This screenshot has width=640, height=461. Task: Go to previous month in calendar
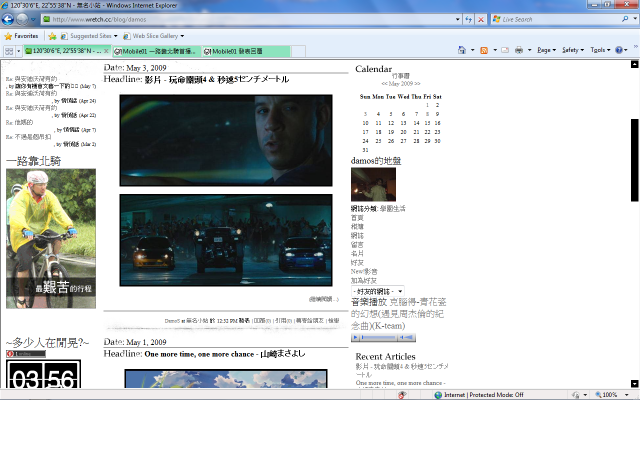point(384,84)
